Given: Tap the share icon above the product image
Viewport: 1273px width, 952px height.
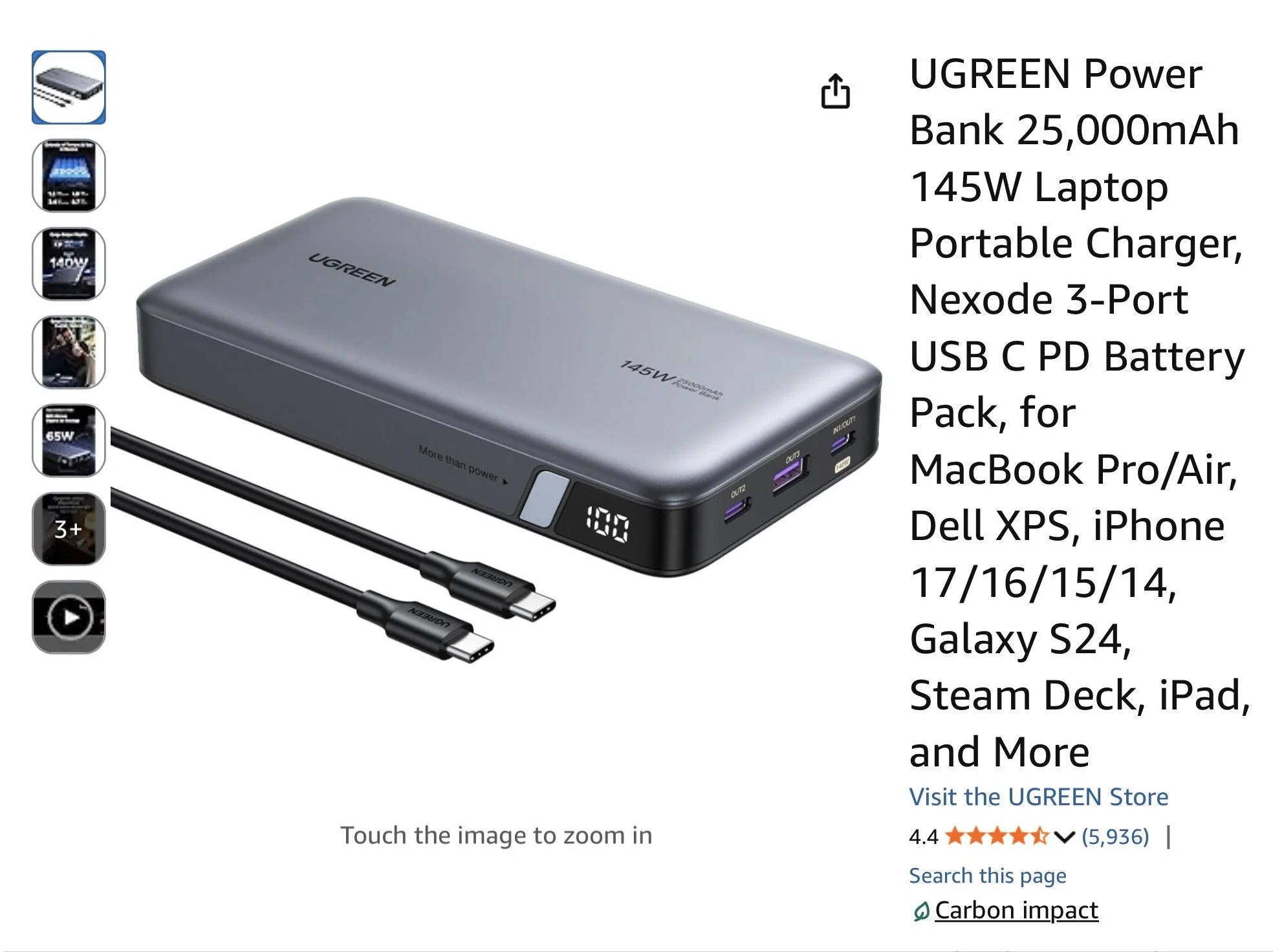Looking at the screenshot, I should click(835, 91).
